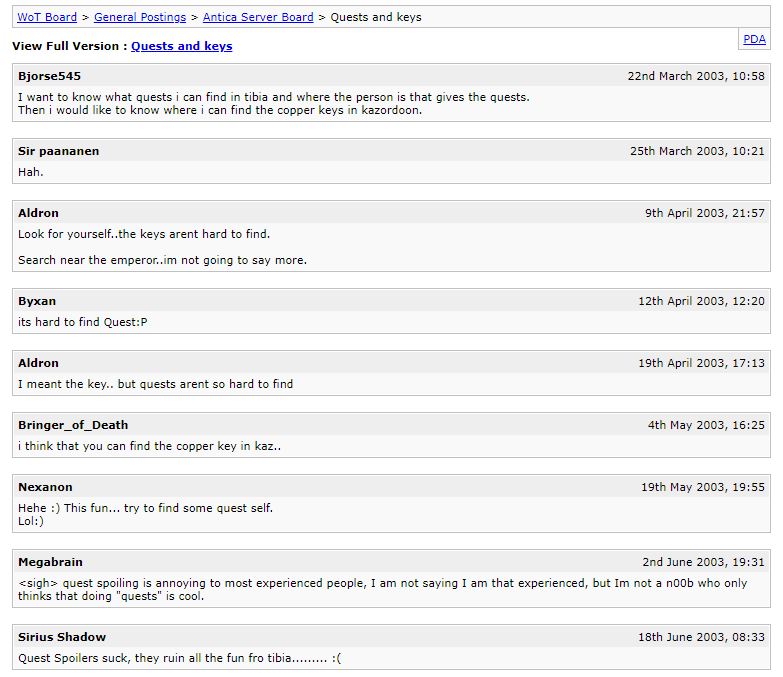Switch to the PDA version link

tap(754, 39)
